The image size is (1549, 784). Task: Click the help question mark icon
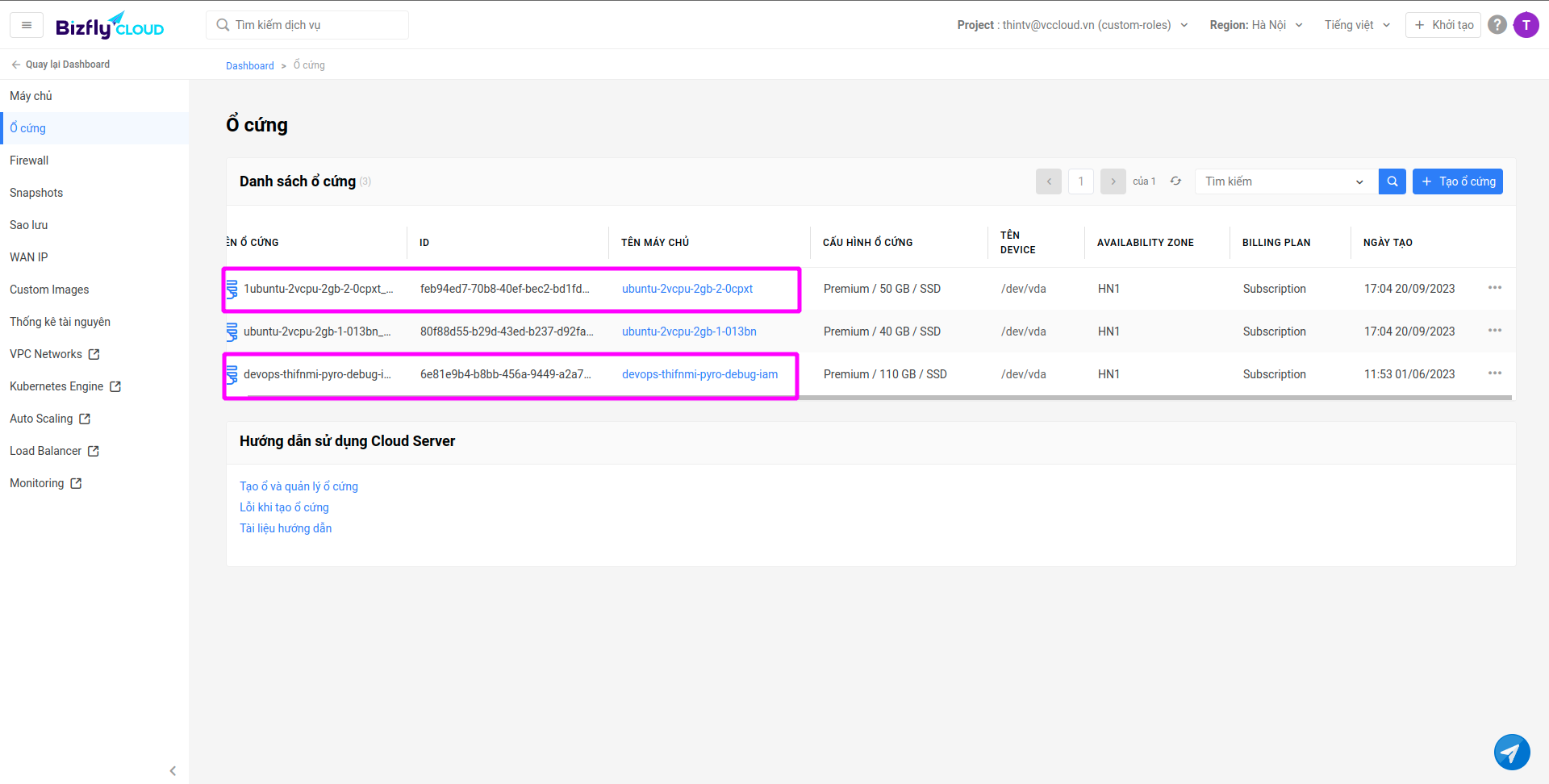click(1497, 25)
